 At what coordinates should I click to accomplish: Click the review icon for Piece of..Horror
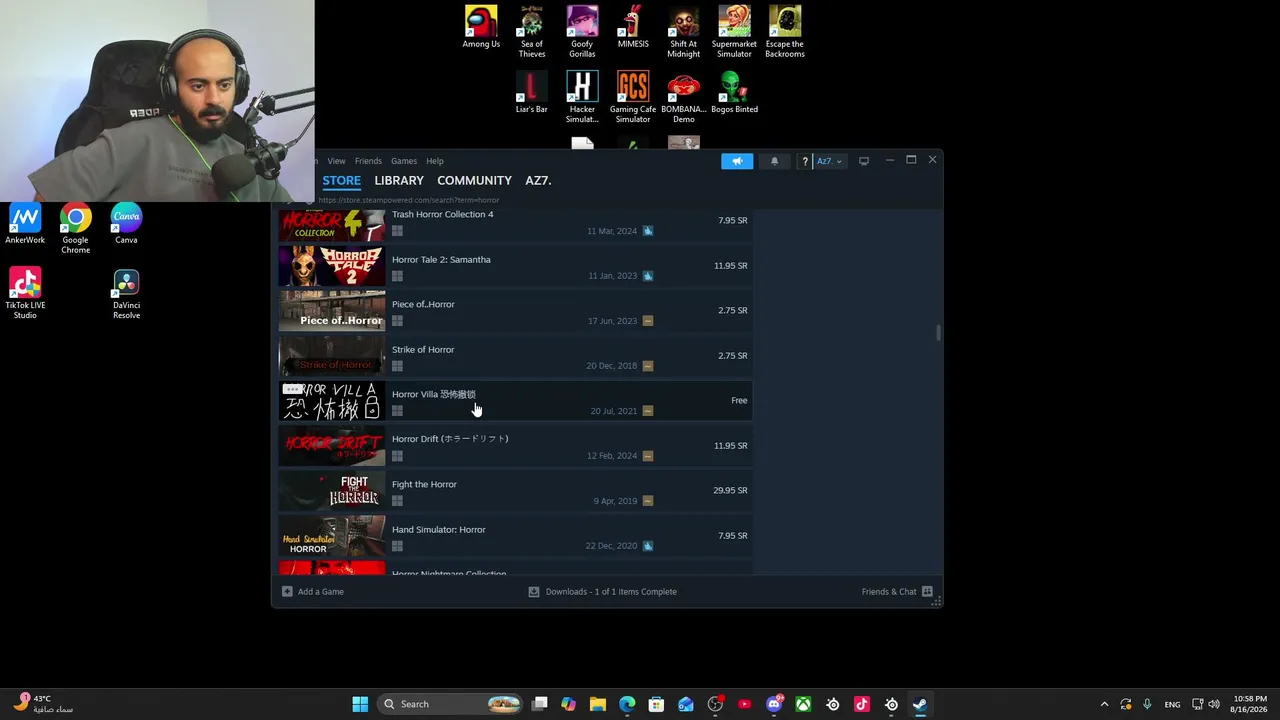tap(648, 321)
